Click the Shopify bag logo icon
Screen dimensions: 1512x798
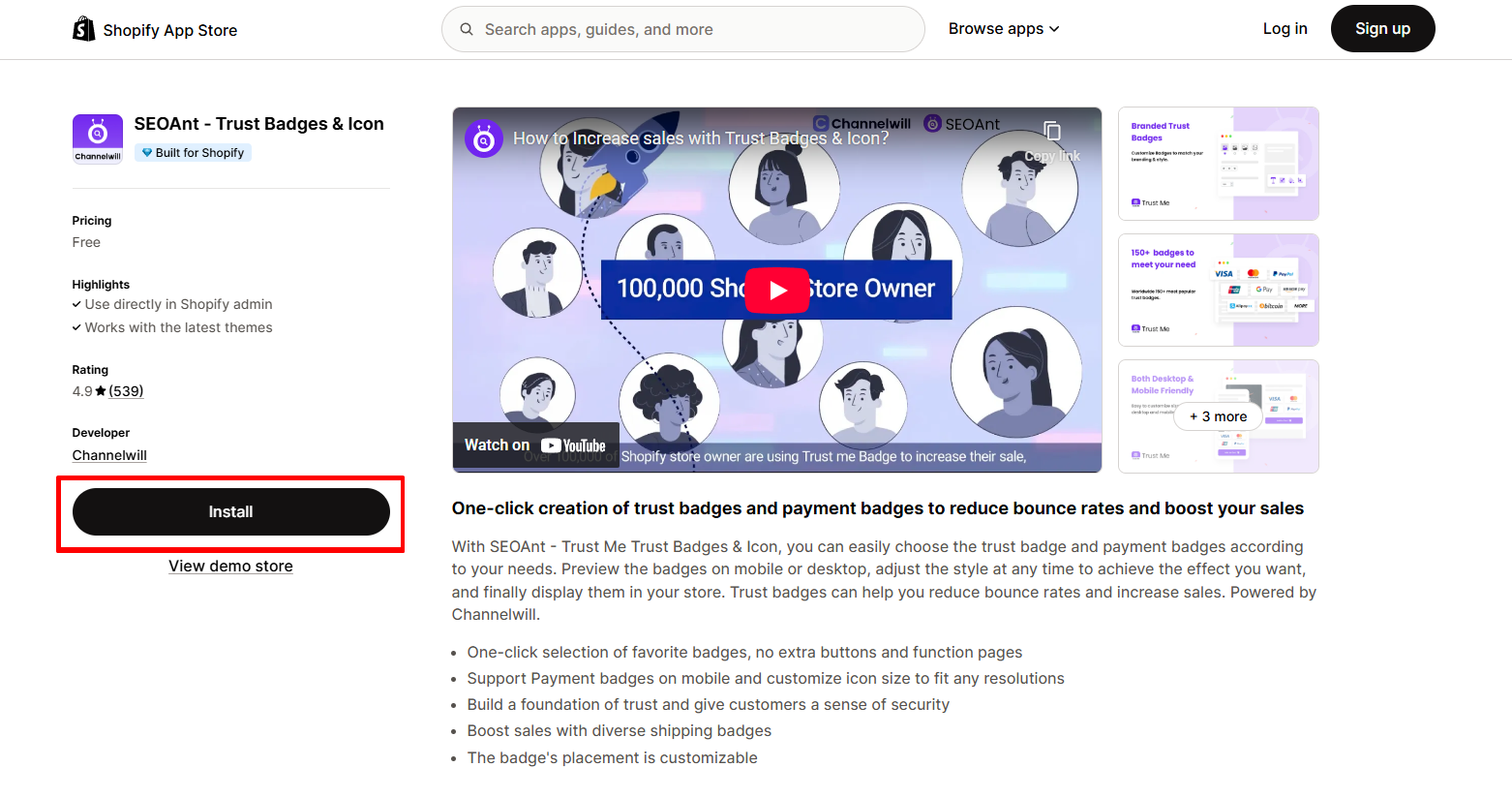84,29
